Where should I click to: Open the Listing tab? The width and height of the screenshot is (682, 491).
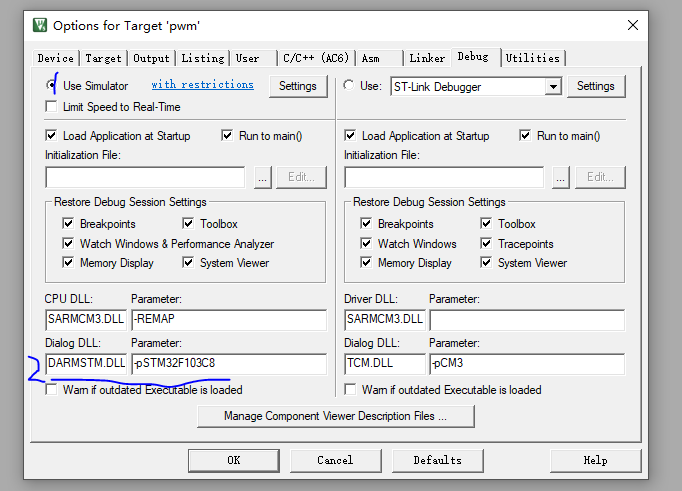tap(203, 58)
